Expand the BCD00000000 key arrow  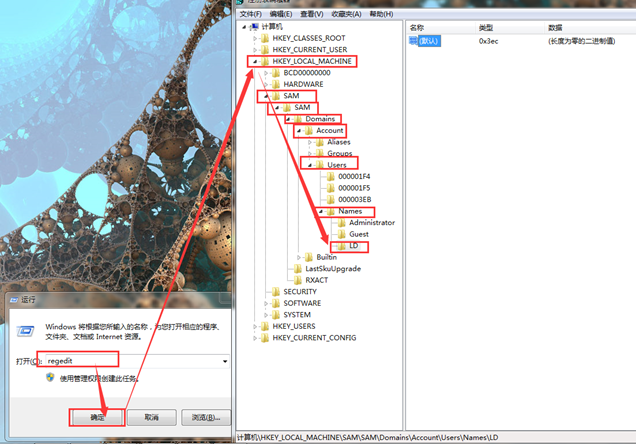pyautogui.click(x=266, y=73)
